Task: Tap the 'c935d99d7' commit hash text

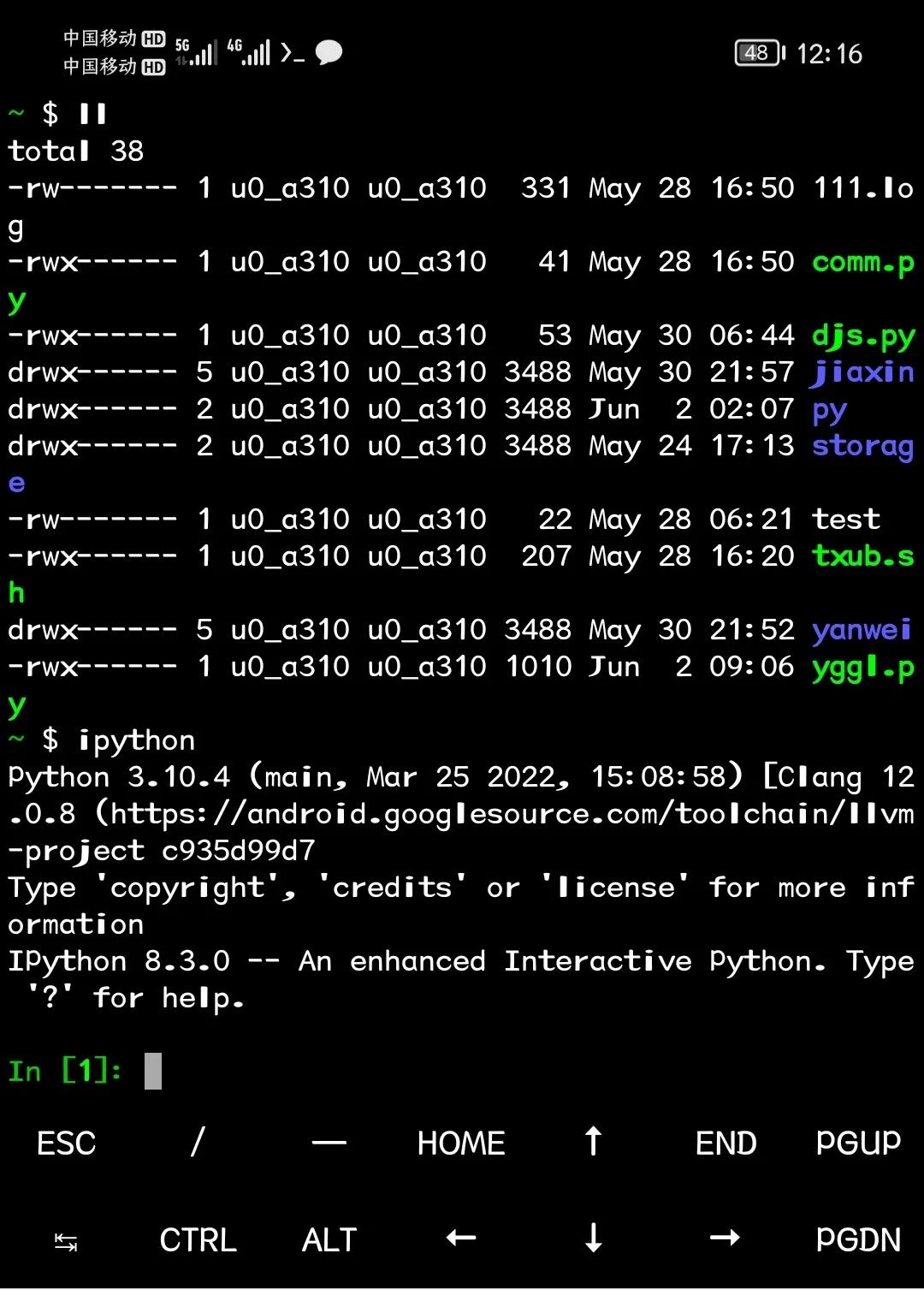Action: tap(239, 850)
